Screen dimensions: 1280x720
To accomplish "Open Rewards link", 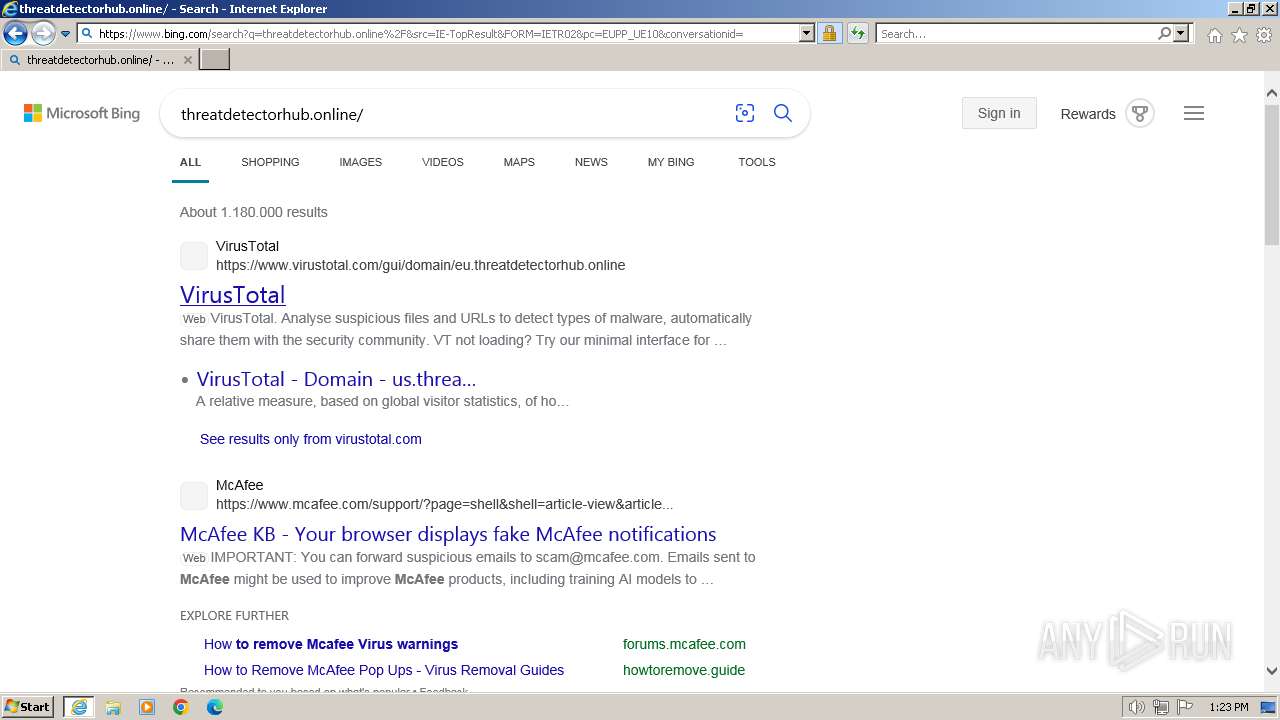I will (1088, 114).
